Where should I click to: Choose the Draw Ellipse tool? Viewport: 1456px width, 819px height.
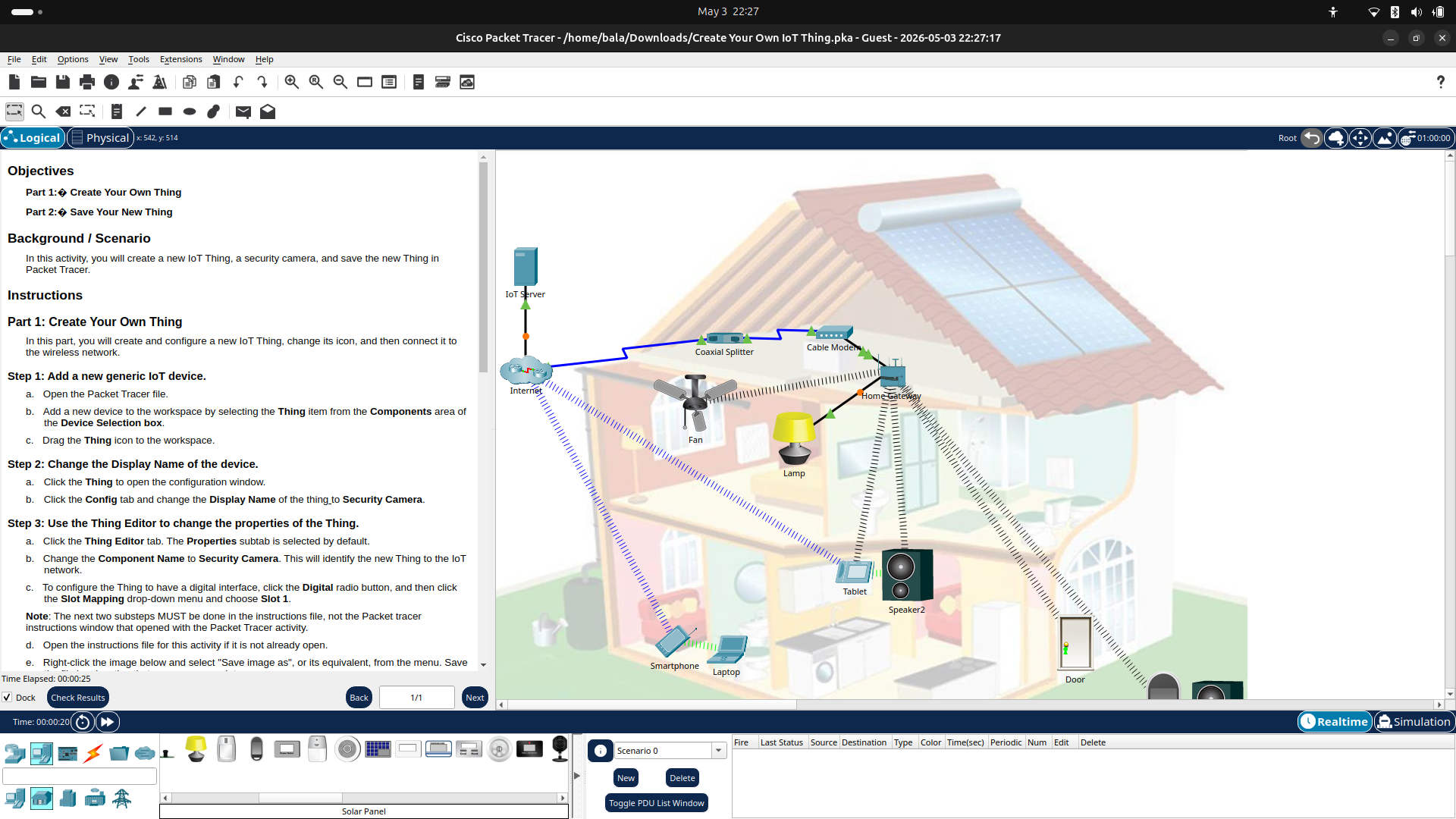point(190,111)
